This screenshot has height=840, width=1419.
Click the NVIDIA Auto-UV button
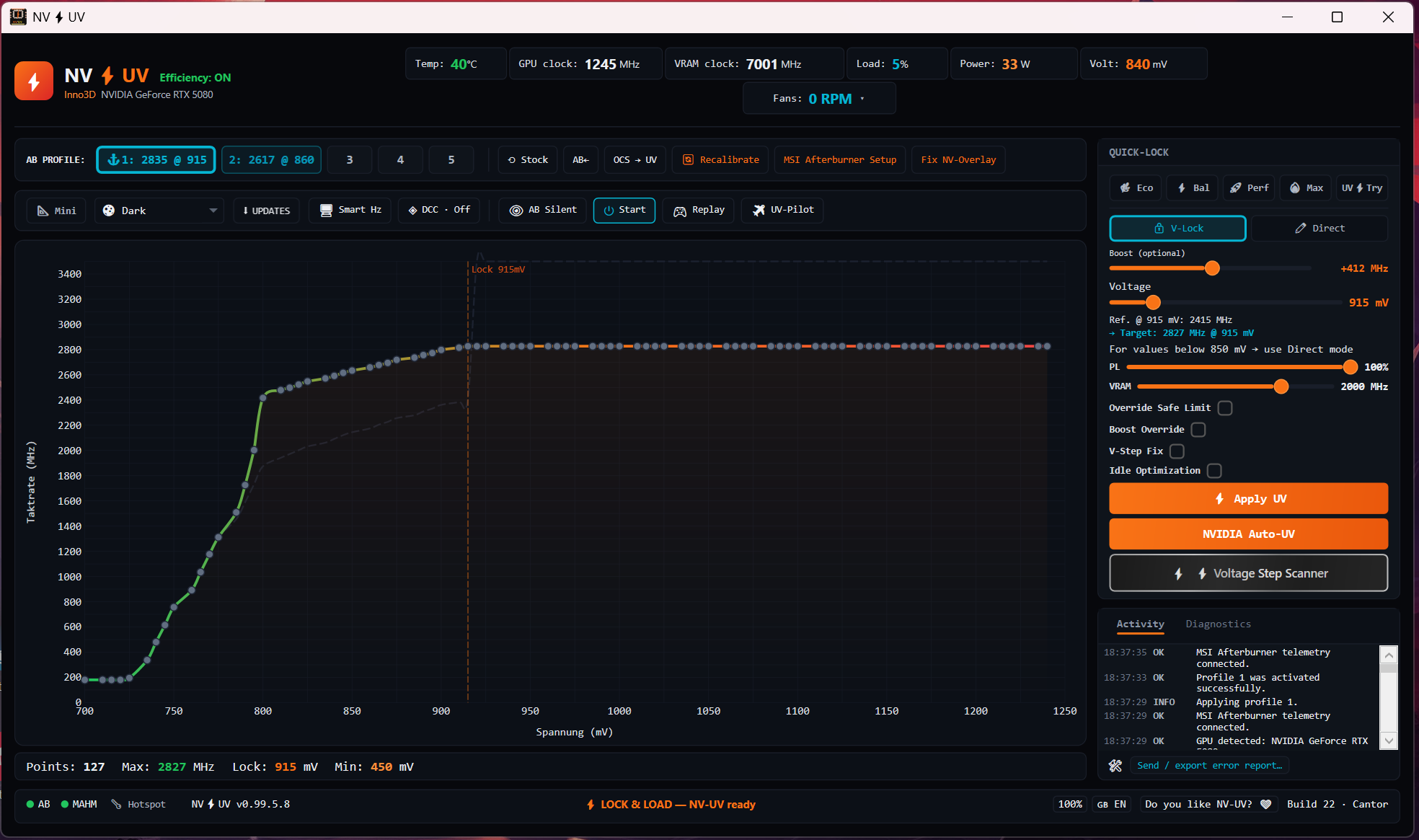point(1248,534)
